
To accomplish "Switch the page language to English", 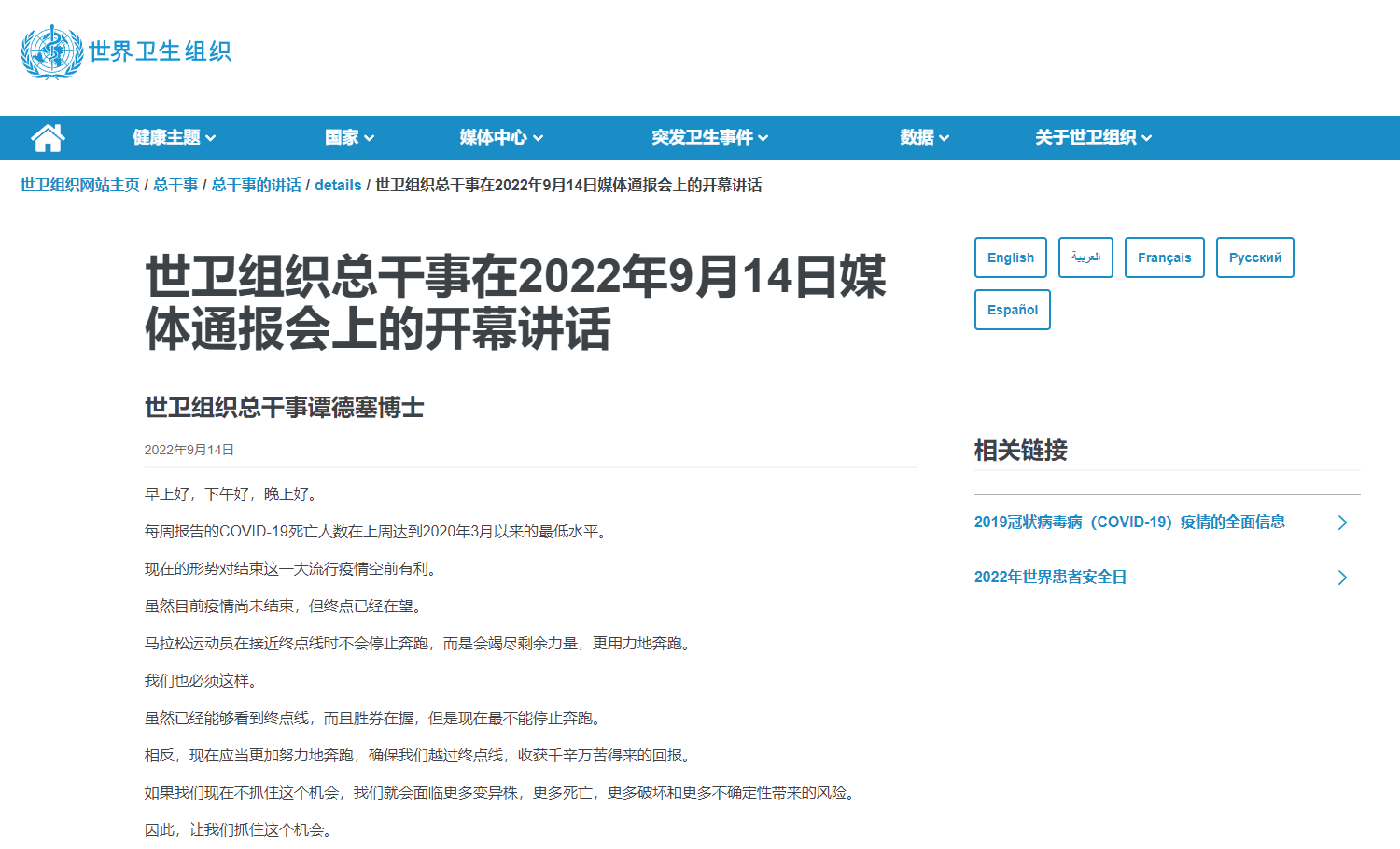I will (x=1011, y=257).
